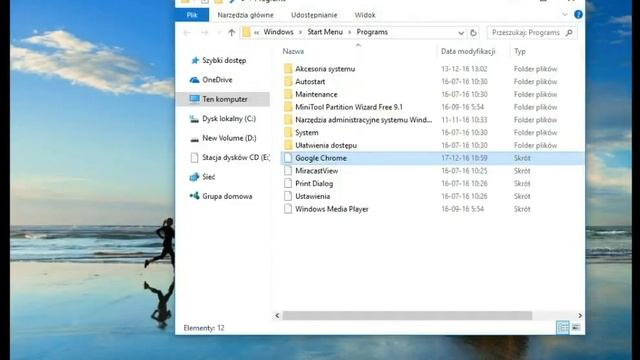640x360 pixels.
Task: Click the Start Menu breadcrumb segment
Action: [x=325, y=32]
